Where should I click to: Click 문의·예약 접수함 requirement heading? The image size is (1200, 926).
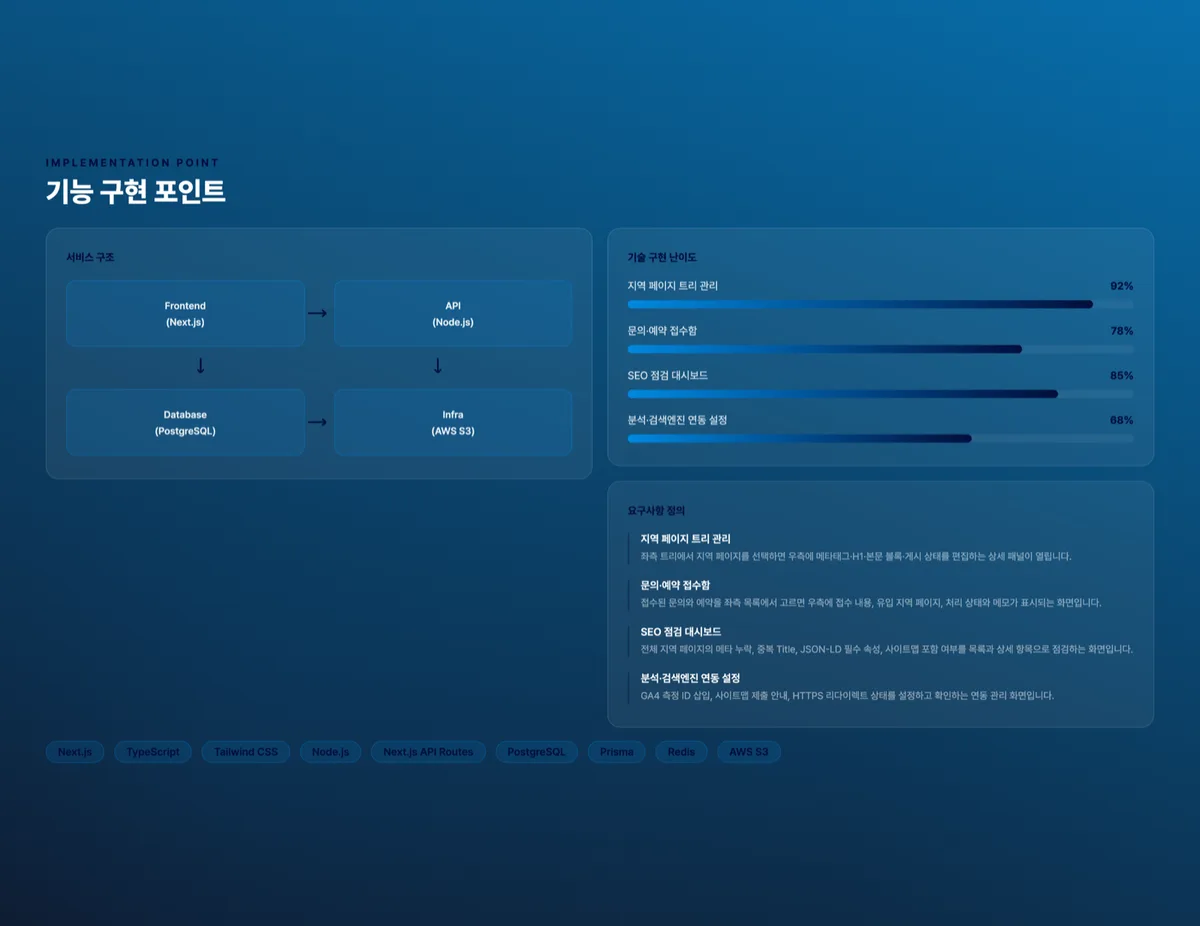(675, 585)
